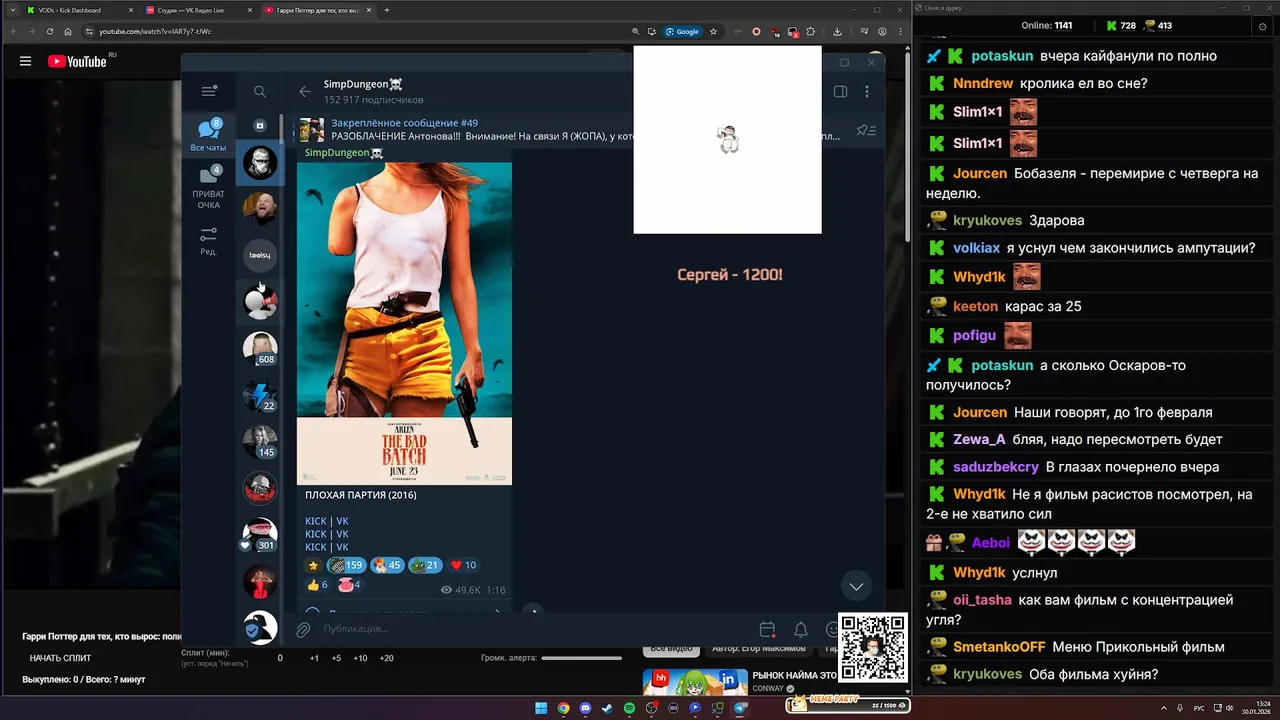Viewport: 1280px width, 720px height.
Task: Open the Все чаты chat folder
Action: click(209, 135)
